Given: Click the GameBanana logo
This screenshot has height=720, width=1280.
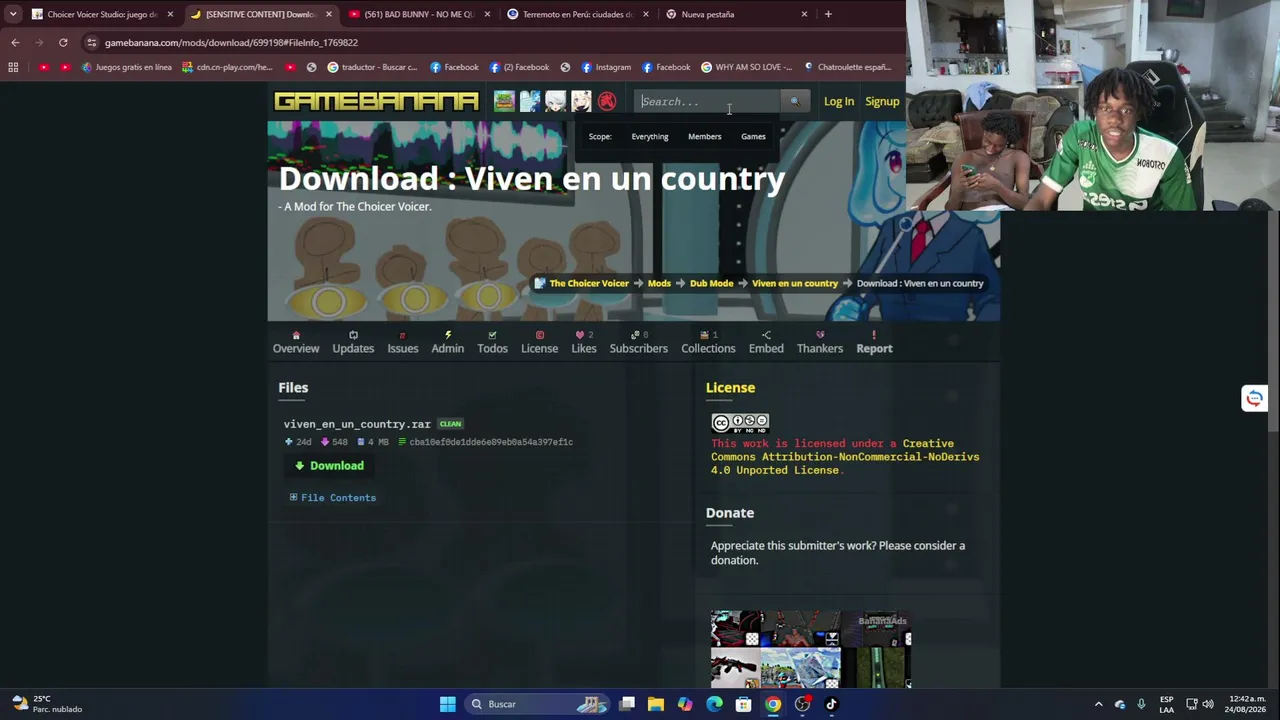Looking at the screenshot, I should coord(376,101).
